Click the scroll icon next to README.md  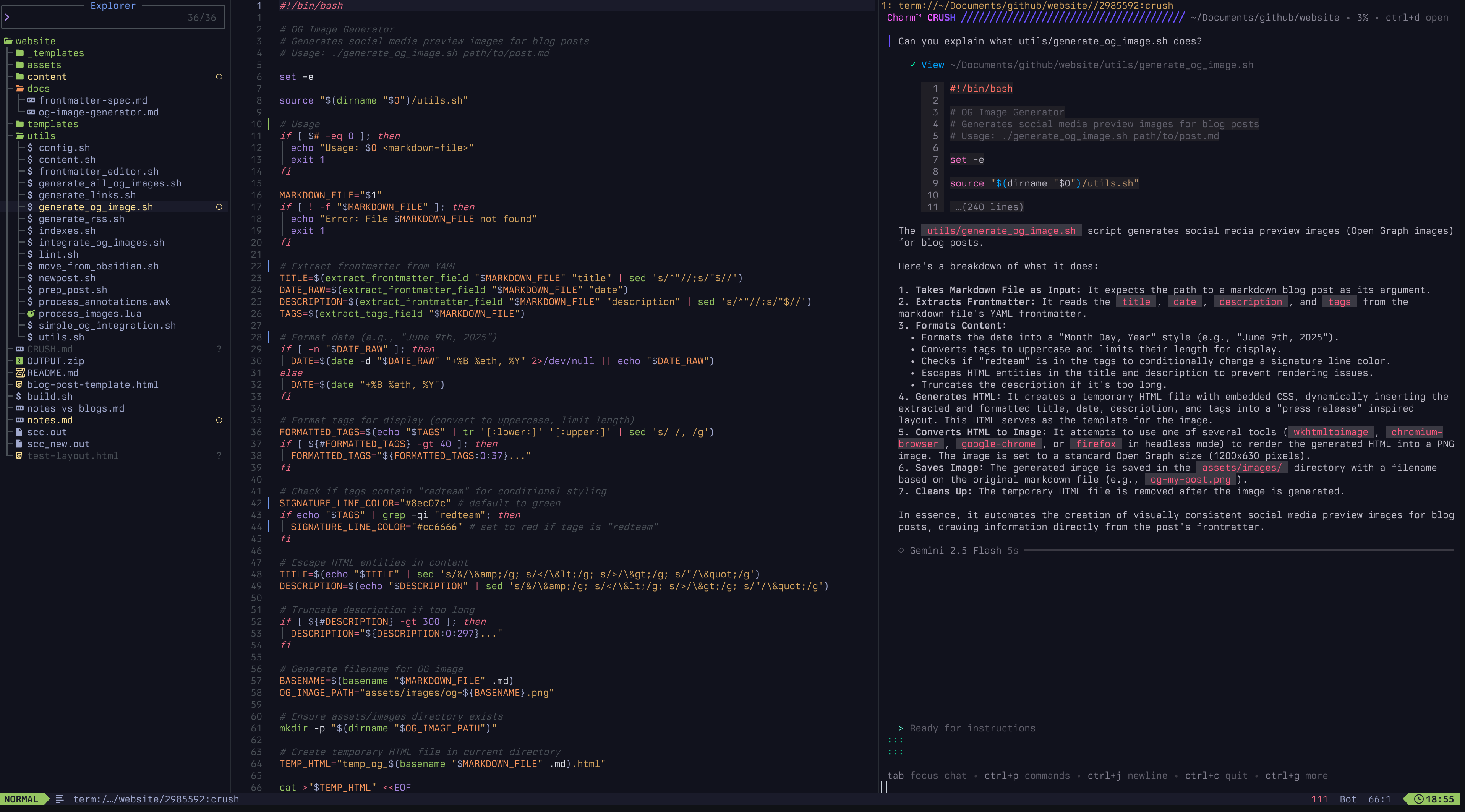[21, 373]
